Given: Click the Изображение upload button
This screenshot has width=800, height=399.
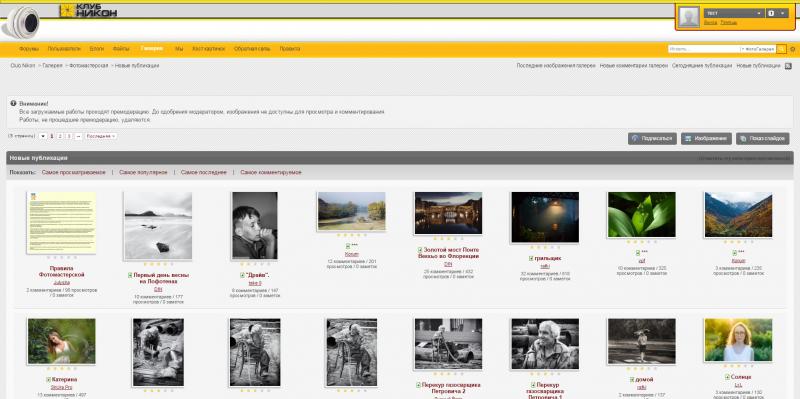Looking at the screenshot, I should click(706, 138).
